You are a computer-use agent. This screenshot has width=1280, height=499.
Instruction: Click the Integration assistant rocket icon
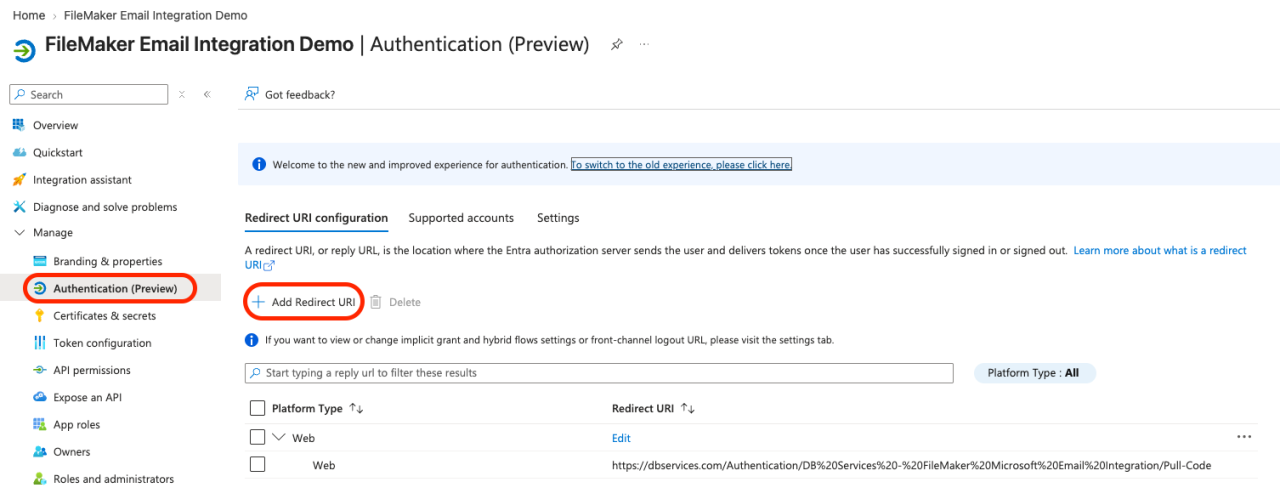coord(18,180)
